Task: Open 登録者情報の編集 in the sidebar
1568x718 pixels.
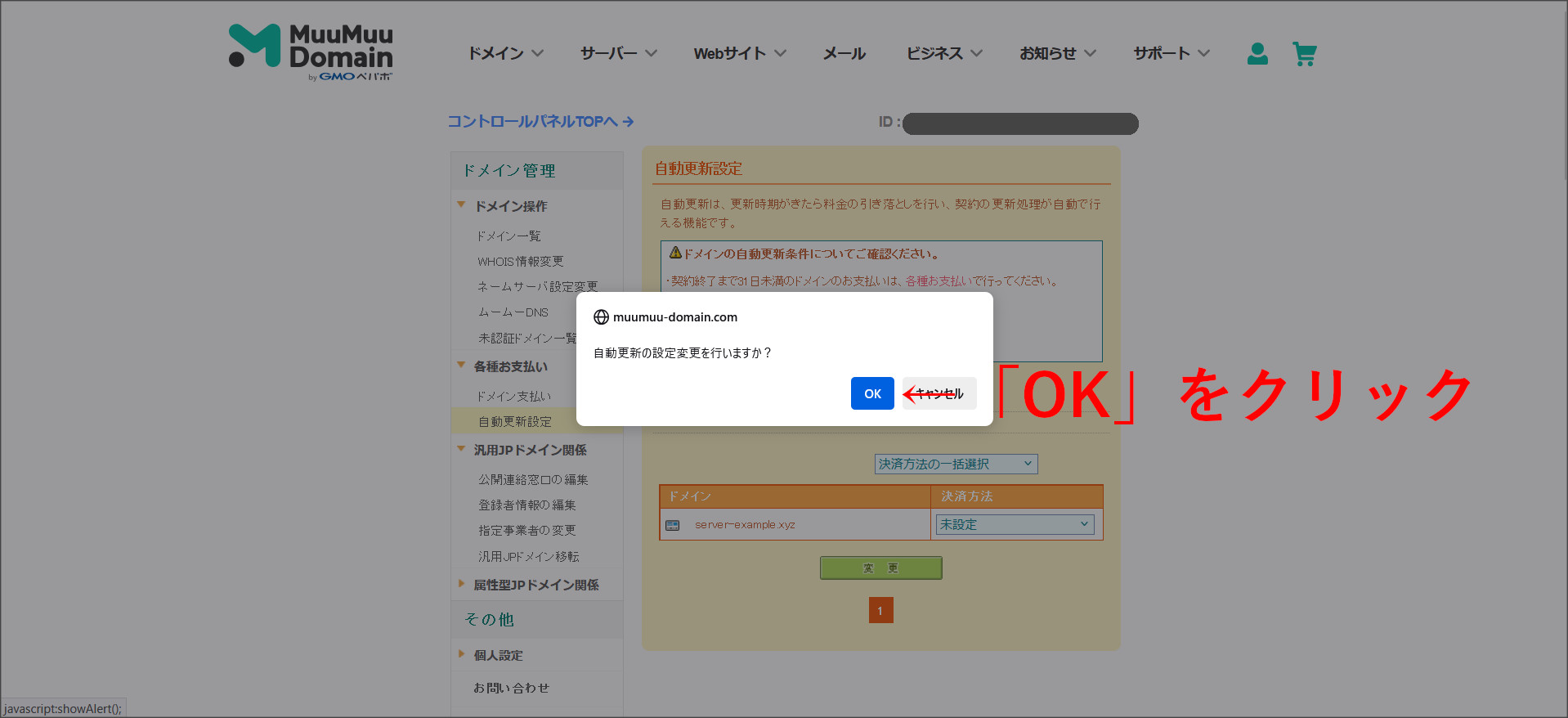Action: [x=527, y=505]
